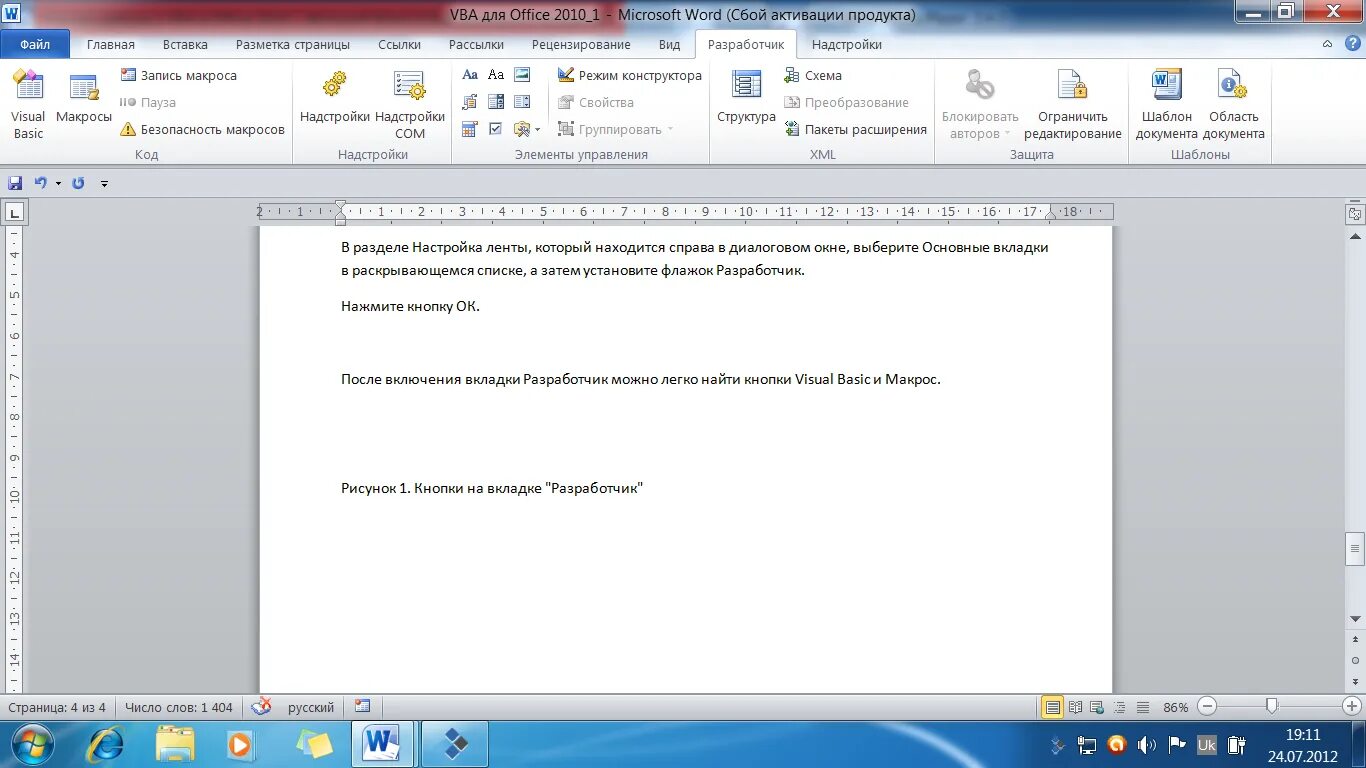The width and height of the screenshot is (1366, 768).
Task: Insert rich text content control (bold Aa)
Action: tap(470, 75)
